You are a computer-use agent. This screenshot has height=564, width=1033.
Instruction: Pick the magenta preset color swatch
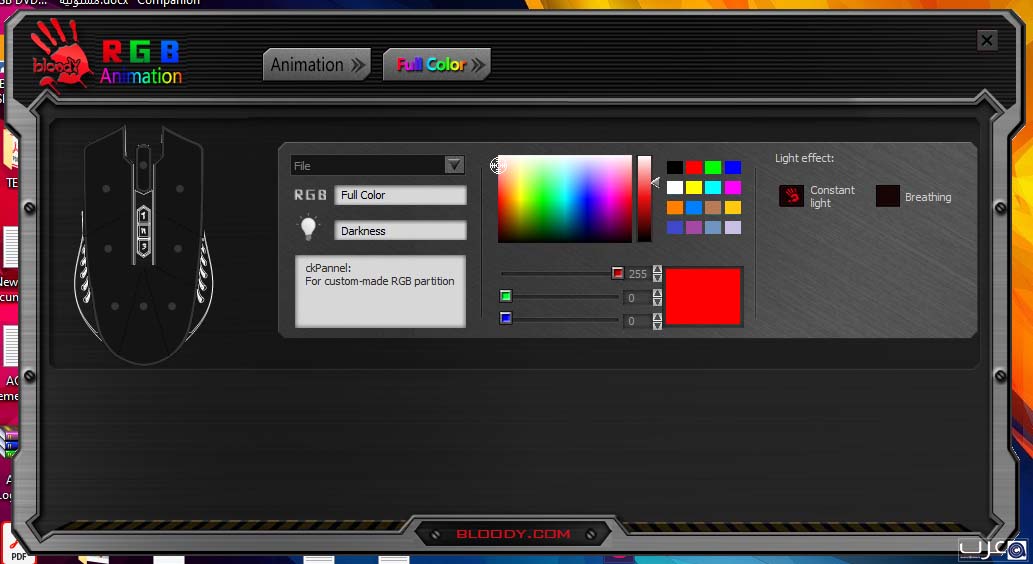[733, 188]
